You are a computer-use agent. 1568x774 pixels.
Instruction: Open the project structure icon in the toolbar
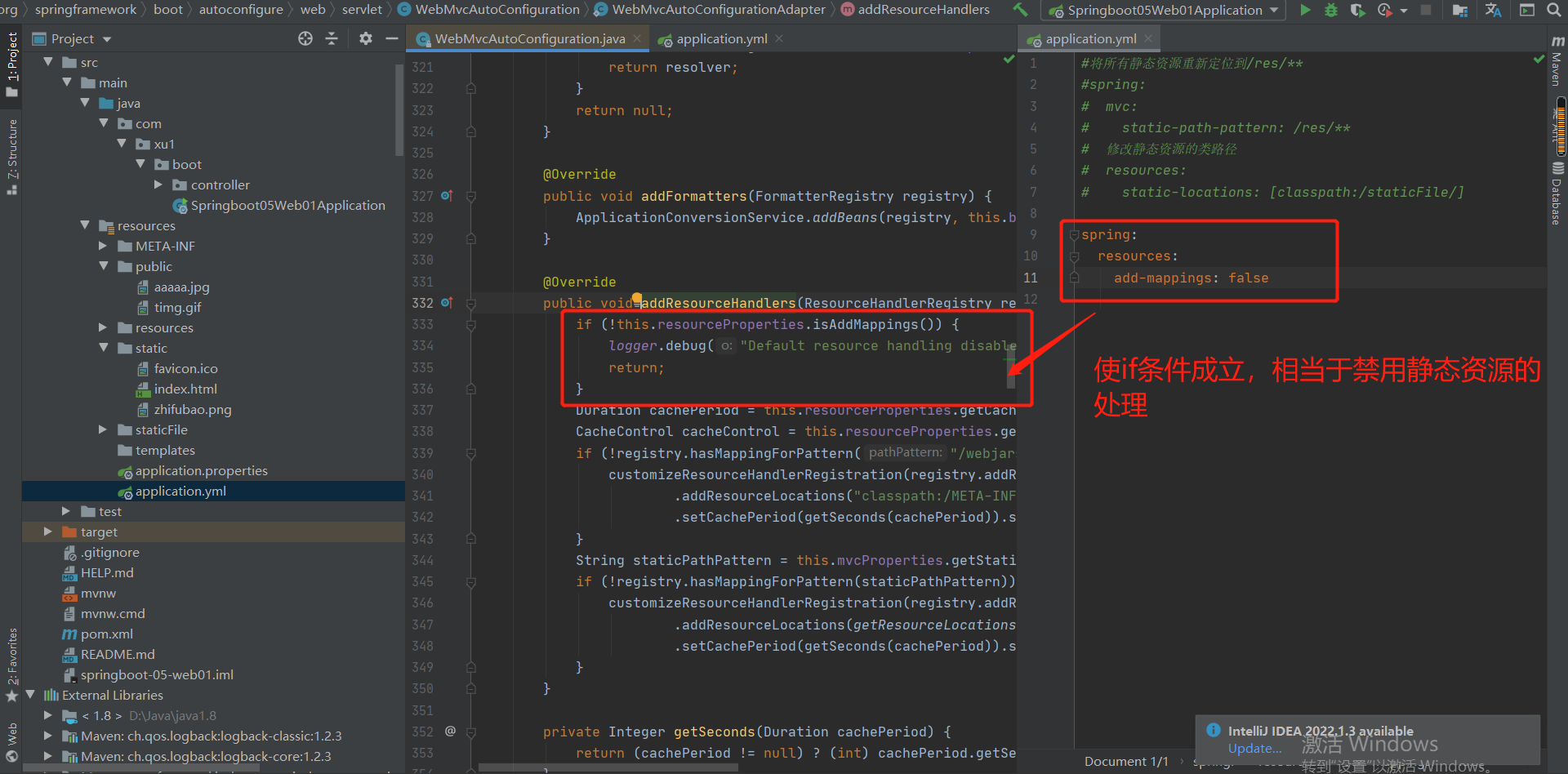pyautogui.click(x=1460, y=10)
